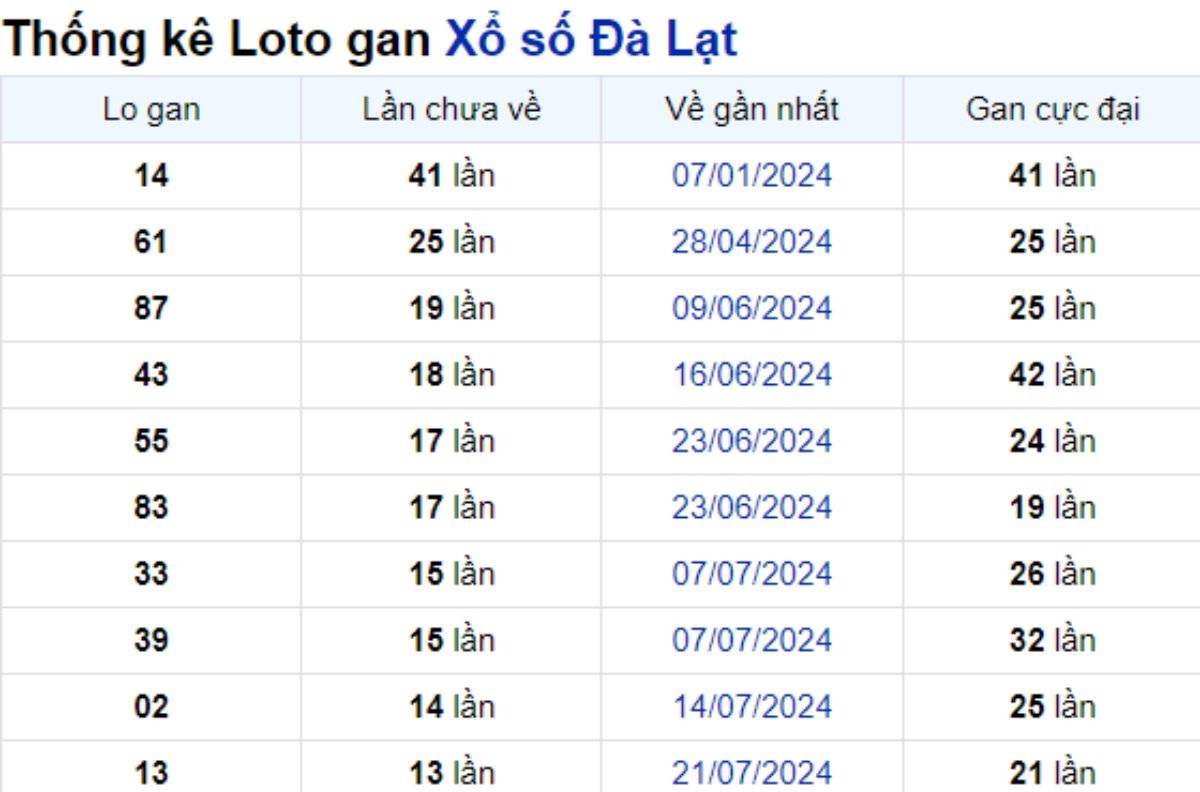The width and height of the screenshot is (1200, 792).
Task: Select lo gan number 55
Action: click(x=151, y=441)
